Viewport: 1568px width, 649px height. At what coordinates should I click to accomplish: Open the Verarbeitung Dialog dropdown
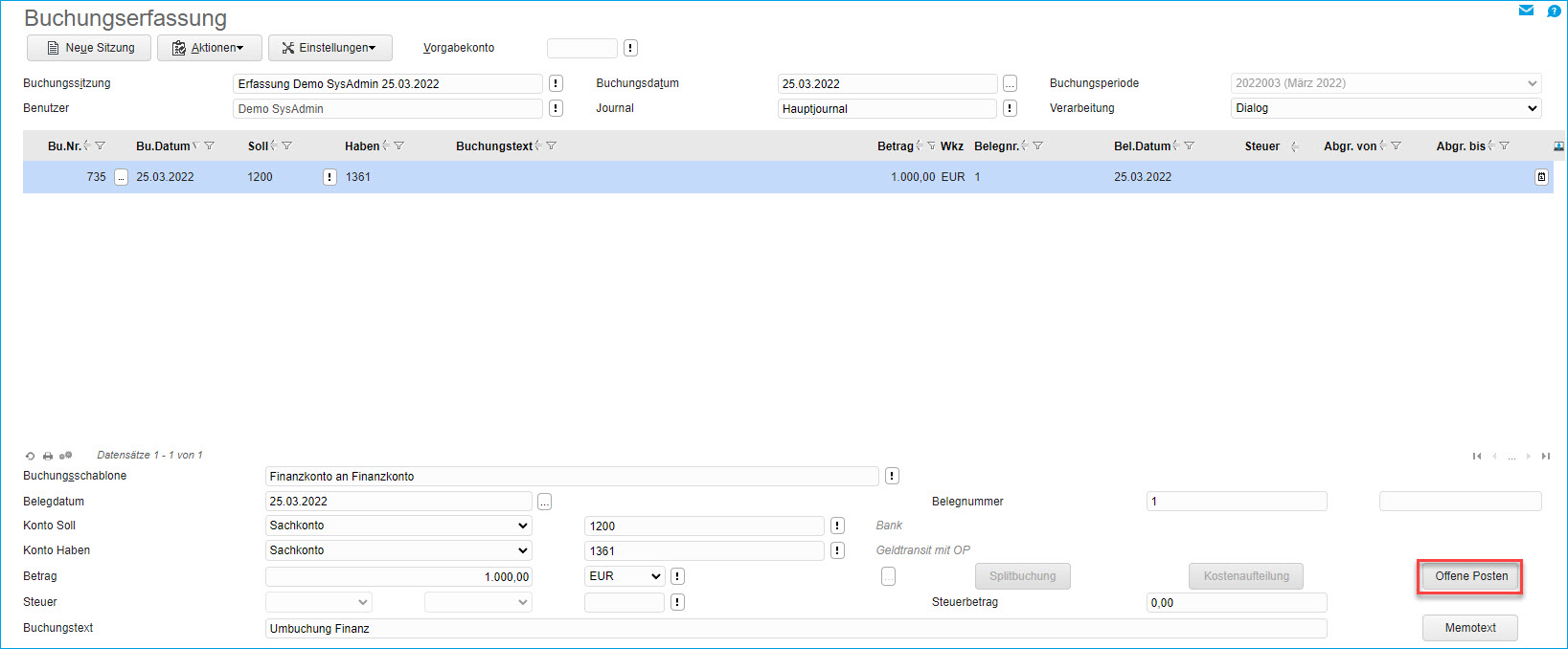pos(1385,108)
